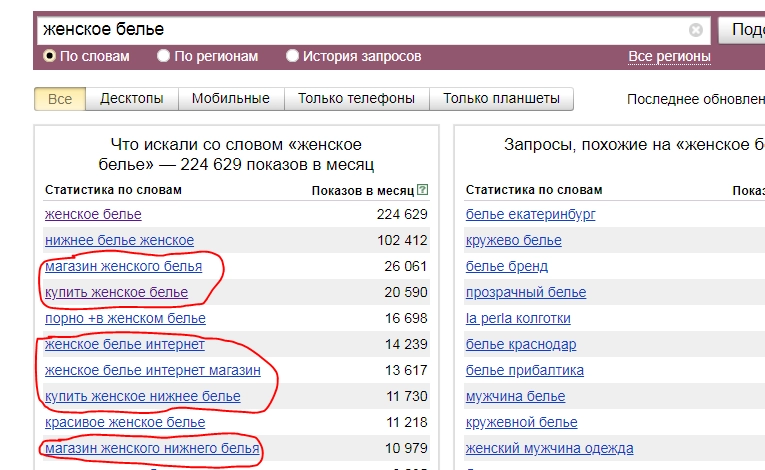Clear the search field with the X icon
This screenshot has height=470, width=765.
tap(696, 30)
